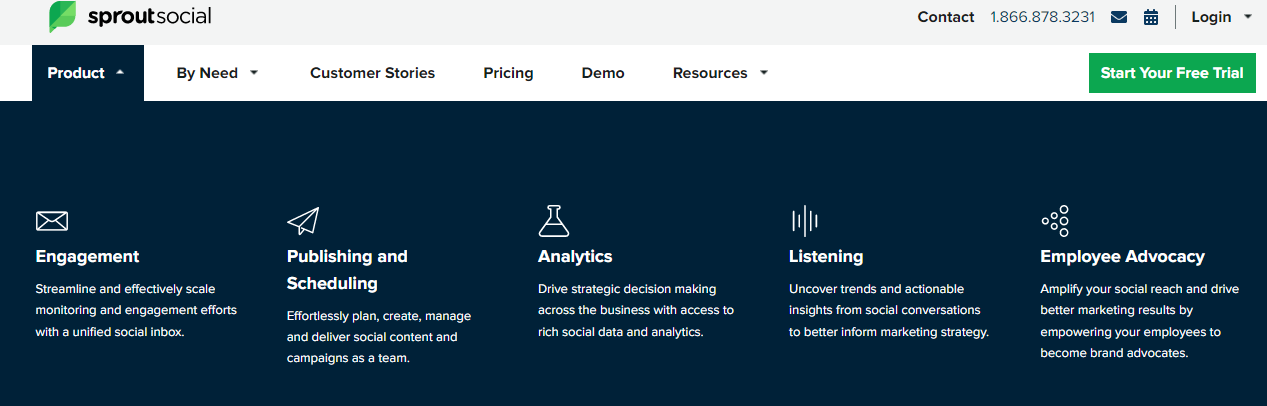The image size is (1267, 406).
Task: Open the email envelope icon in header
Action: [1119, 17]
